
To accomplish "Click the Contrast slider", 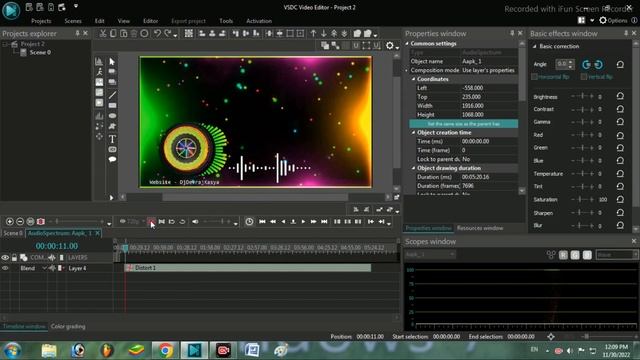I will (x=583, y=109).
